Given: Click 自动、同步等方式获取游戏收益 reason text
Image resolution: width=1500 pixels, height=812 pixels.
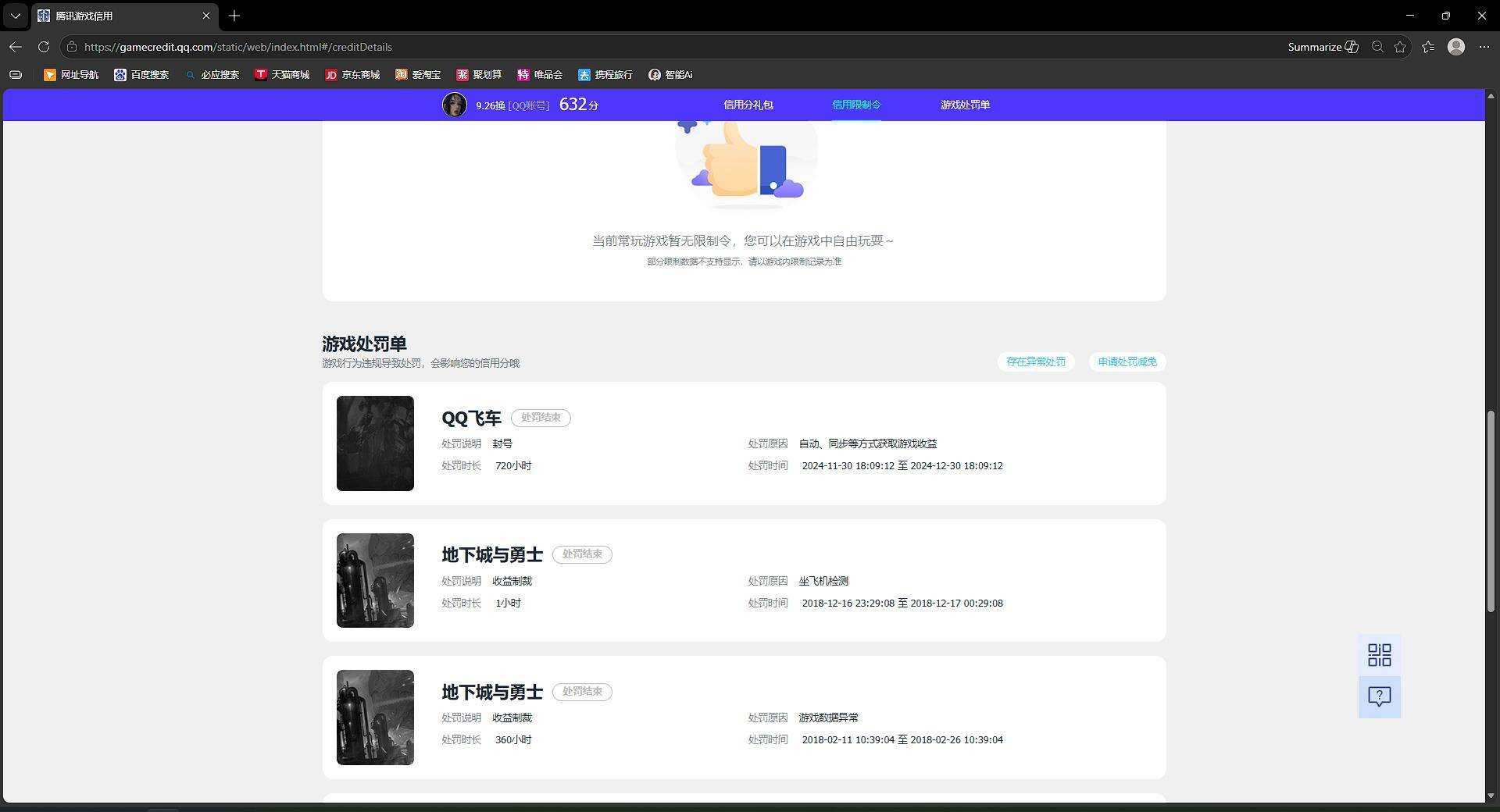Looking at the screenshot, I should pos(868,443).
